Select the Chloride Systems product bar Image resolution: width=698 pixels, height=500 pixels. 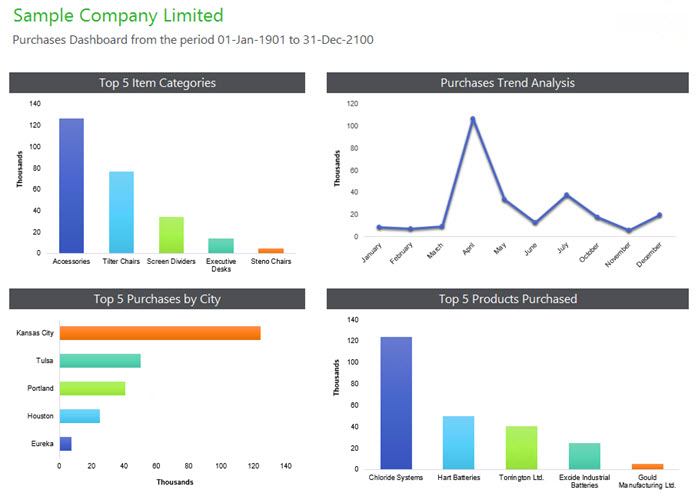tap(396, 402)
